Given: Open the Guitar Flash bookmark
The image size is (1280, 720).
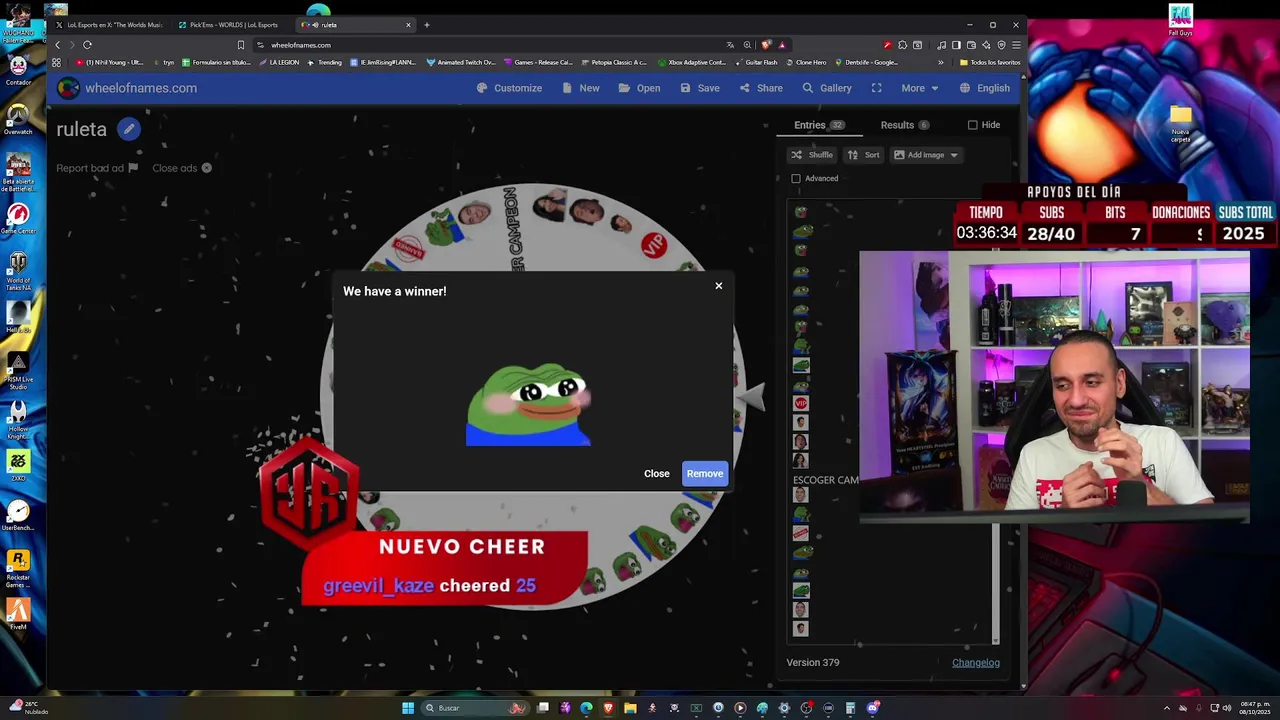Looking at the screenshot, I should (x=756, y=62).
